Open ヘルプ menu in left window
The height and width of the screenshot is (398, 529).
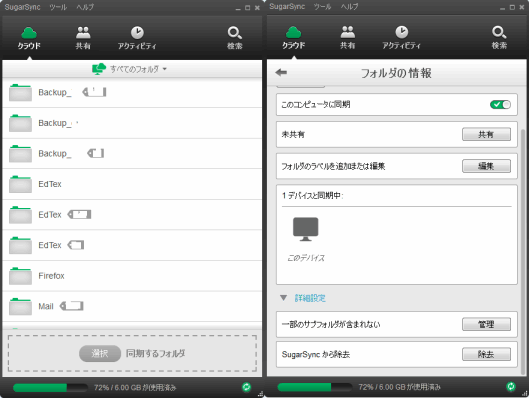[85, 7]
